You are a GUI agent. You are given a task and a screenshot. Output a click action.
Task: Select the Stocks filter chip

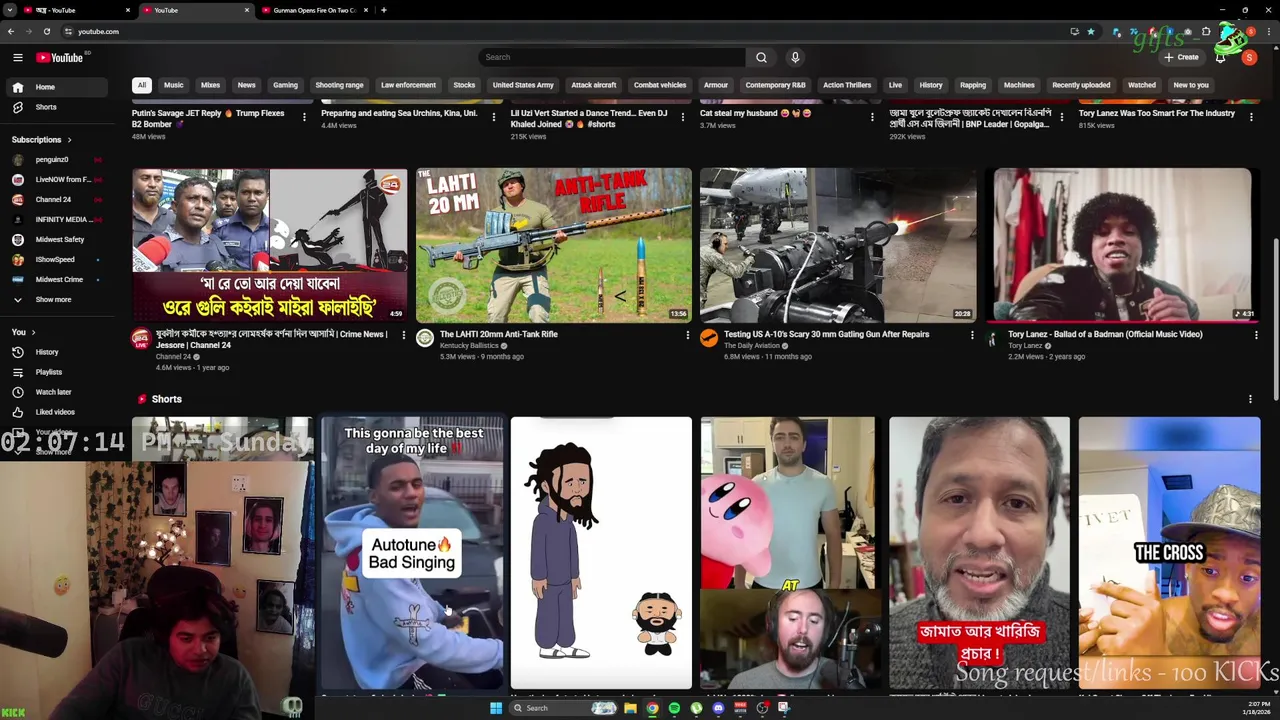464,85
